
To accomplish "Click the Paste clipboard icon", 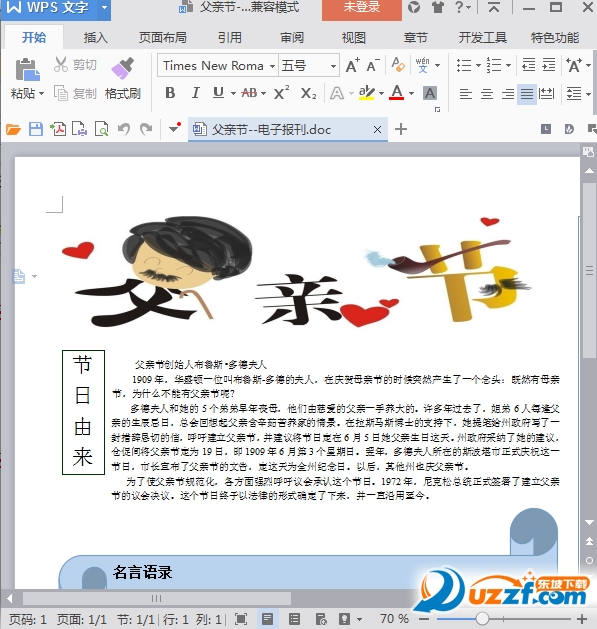I will point(27,69).
